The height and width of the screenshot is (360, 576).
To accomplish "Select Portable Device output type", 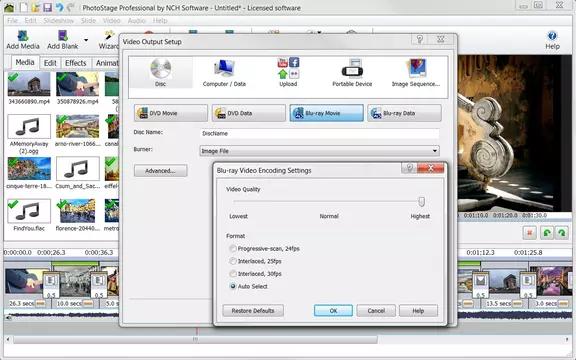I will pos(352,72).
